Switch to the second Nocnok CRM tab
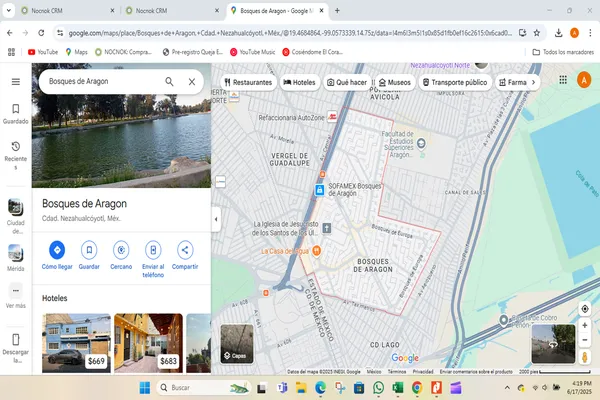600x400 pixels. pyautogui.click(x=172, y=11)
